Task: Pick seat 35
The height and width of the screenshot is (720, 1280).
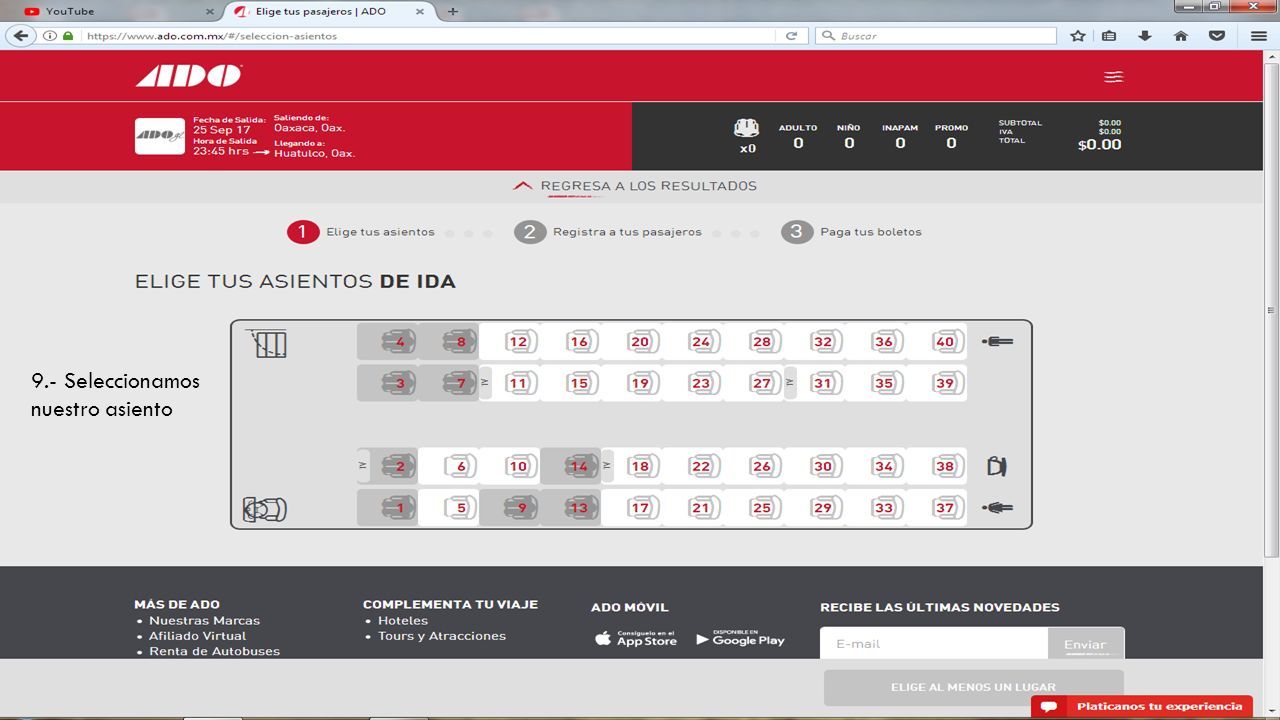Action: 884,383
